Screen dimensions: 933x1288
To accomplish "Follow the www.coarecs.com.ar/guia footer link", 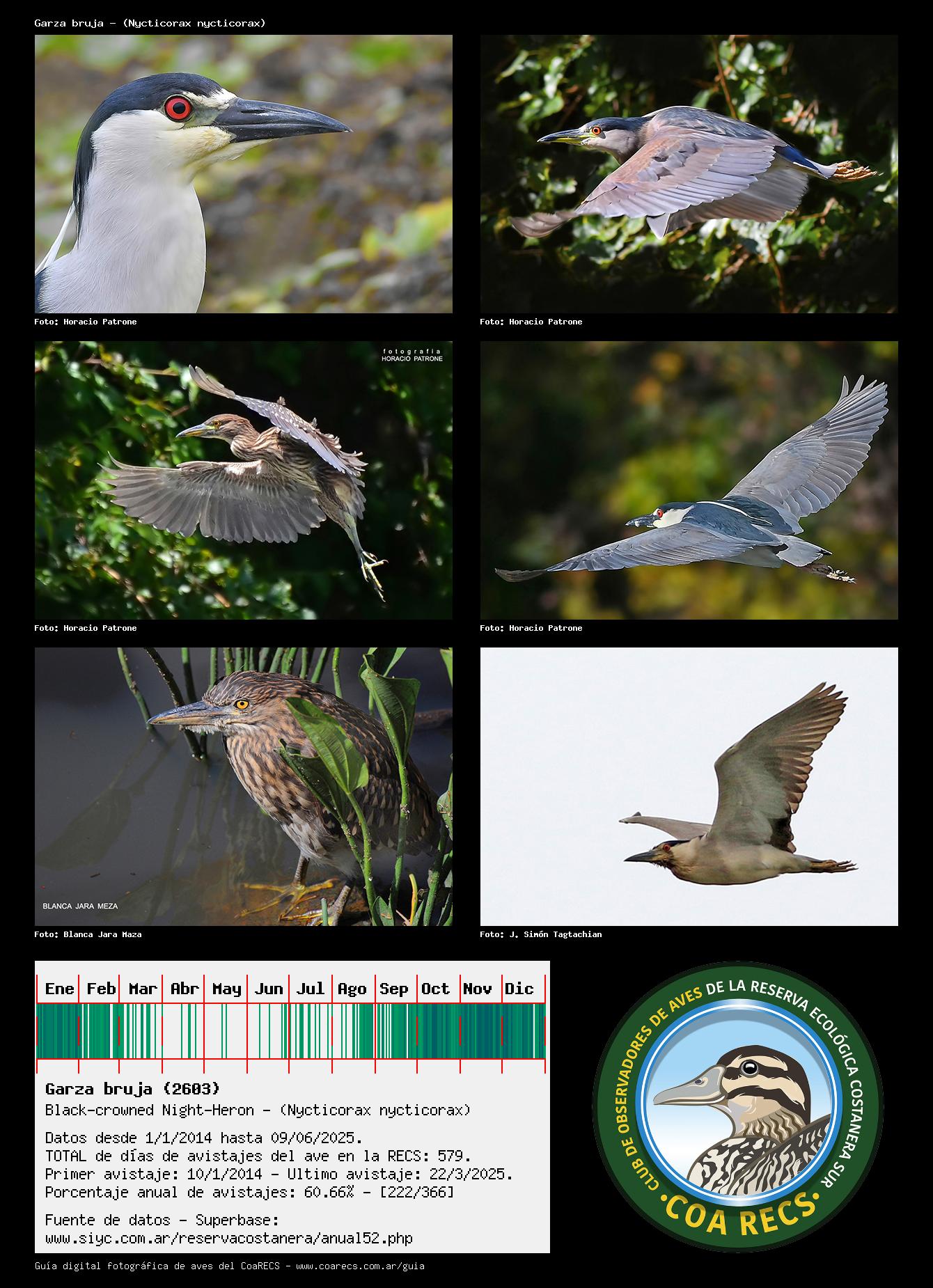I will point(360,1266).
